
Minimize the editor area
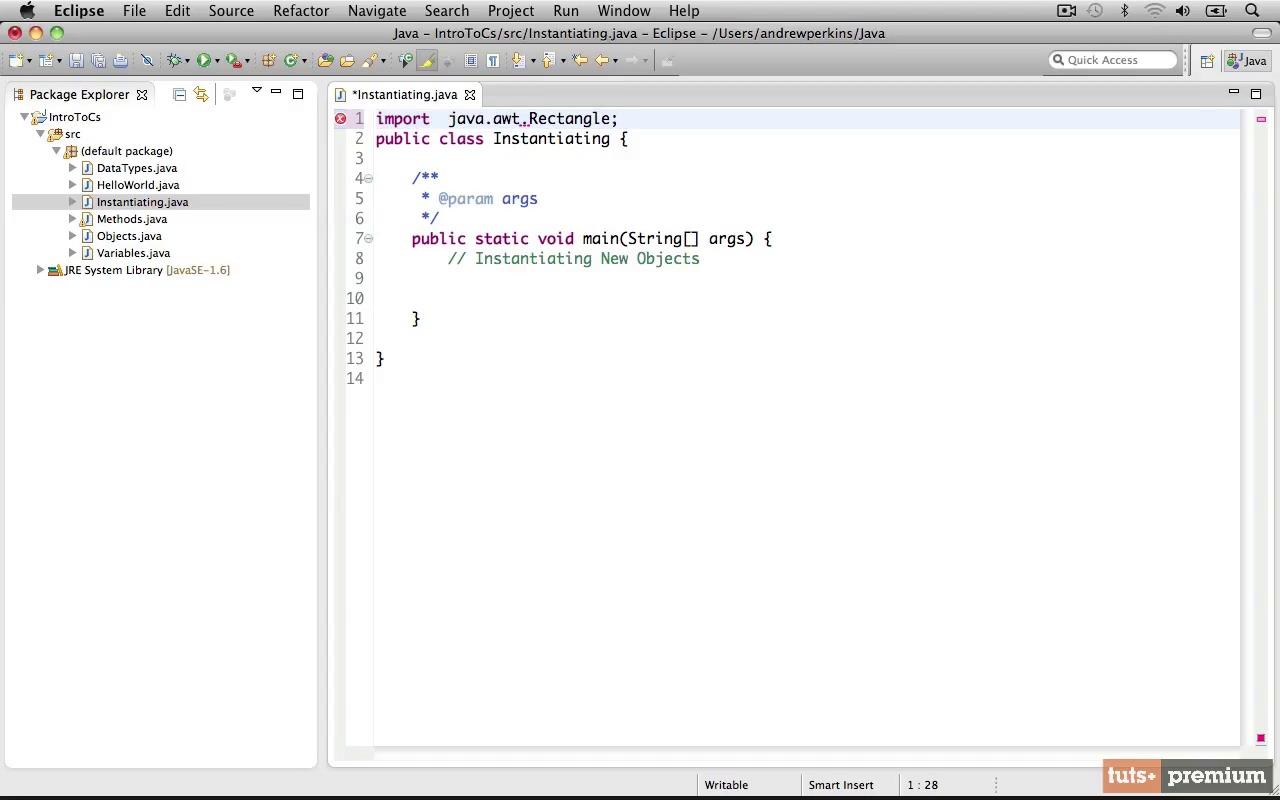click(1234, 92)
